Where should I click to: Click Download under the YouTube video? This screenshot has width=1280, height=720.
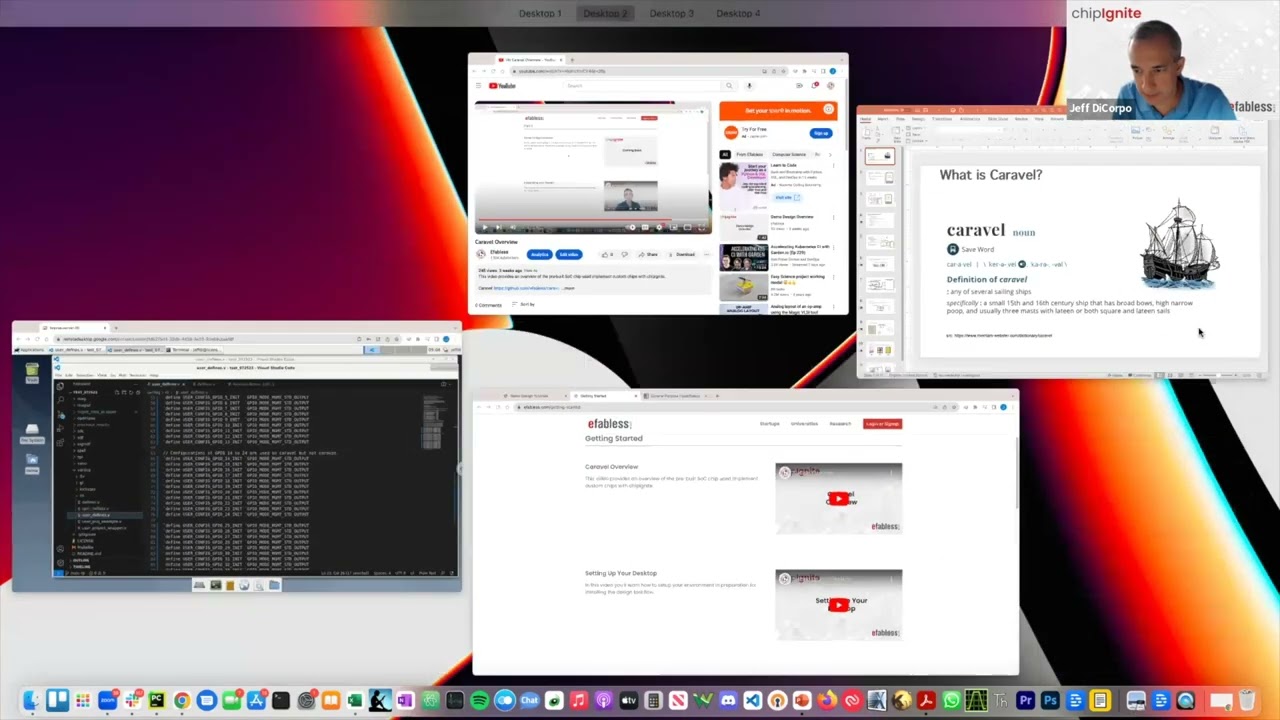[682, 255]
